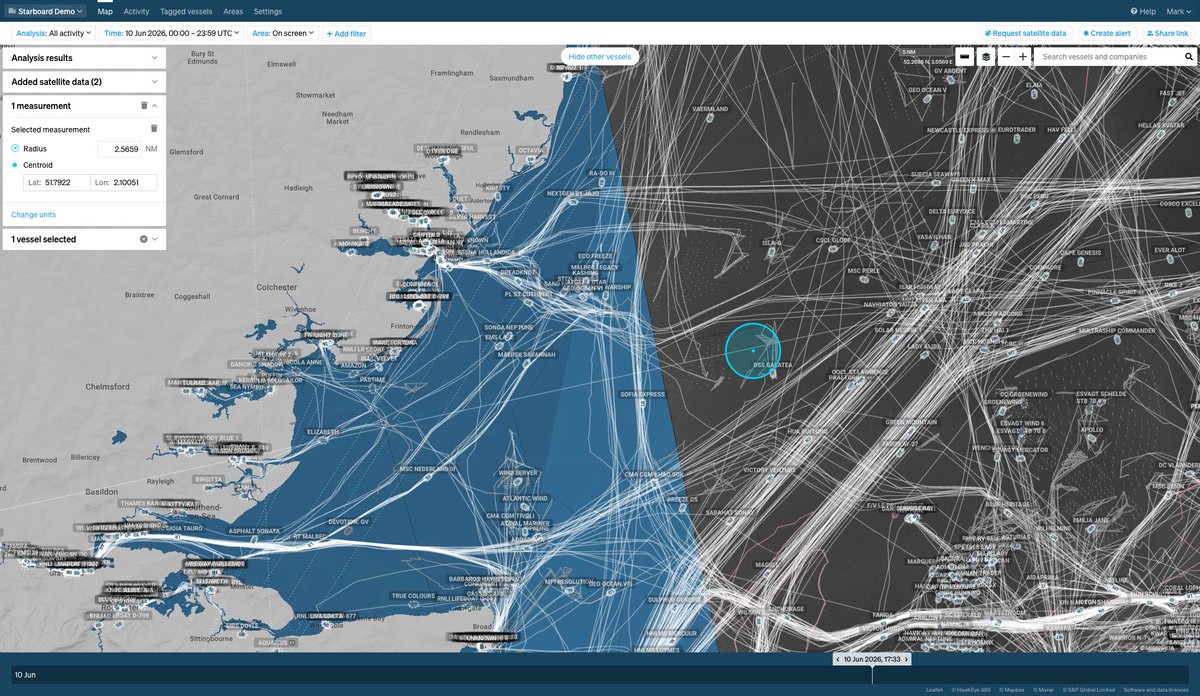Open the Analysis: All activity filter dropdown
The image size is (1200, 696).
tap(54, 33)
